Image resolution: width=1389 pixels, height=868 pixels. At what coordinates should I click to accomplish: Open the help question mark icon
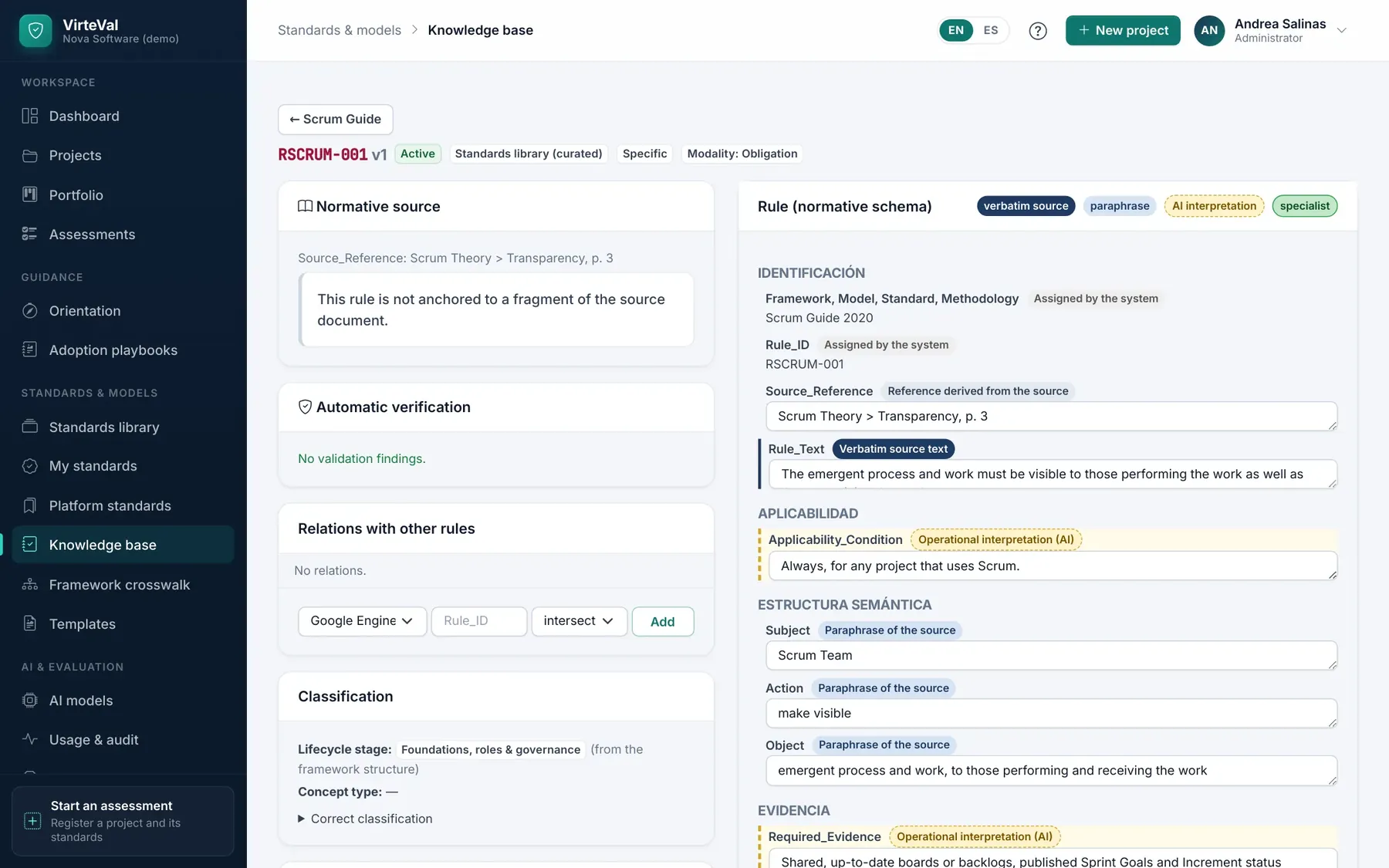1038,31
